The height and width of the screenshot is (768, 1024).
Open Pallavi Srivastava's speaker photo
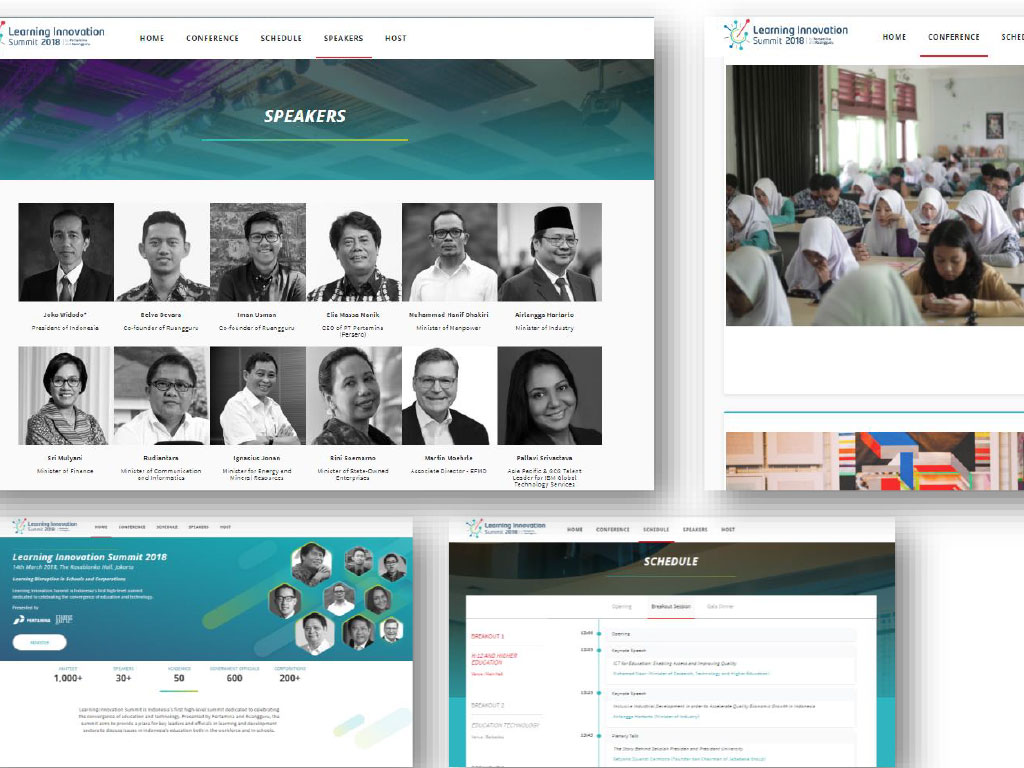tap(550, 396)
